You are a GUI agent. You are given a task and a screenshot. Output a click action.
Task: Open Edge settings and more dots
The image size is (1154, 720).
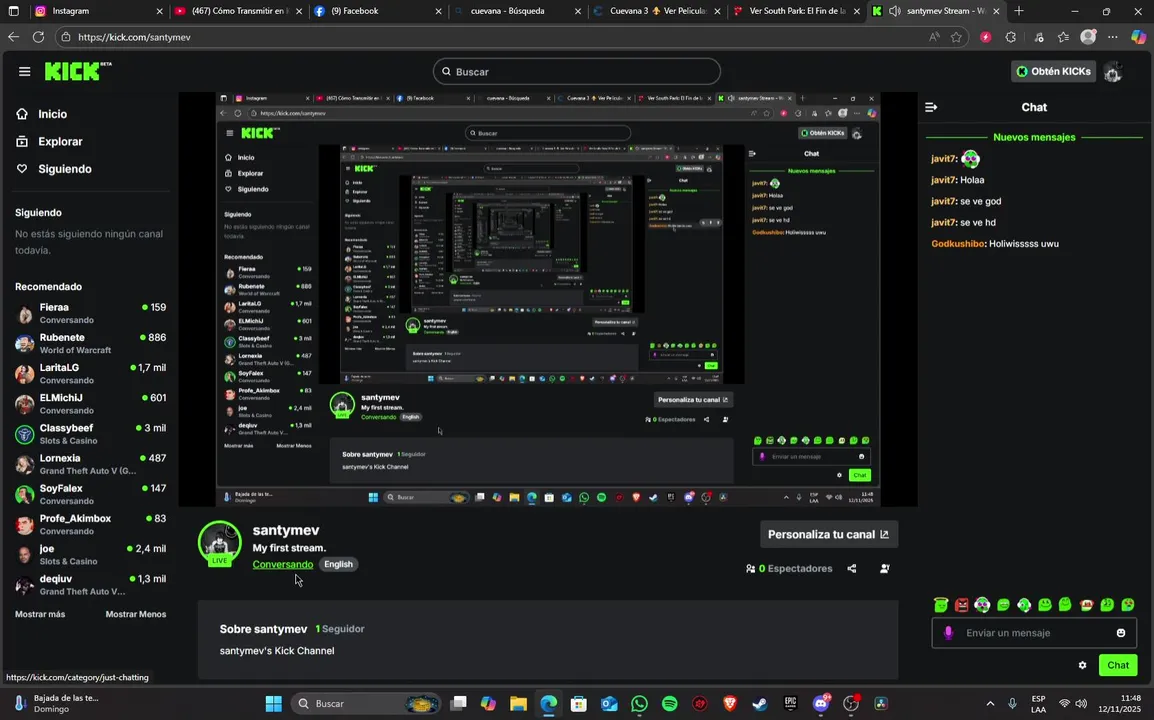pyautogui.click(x=1113, y=37)
